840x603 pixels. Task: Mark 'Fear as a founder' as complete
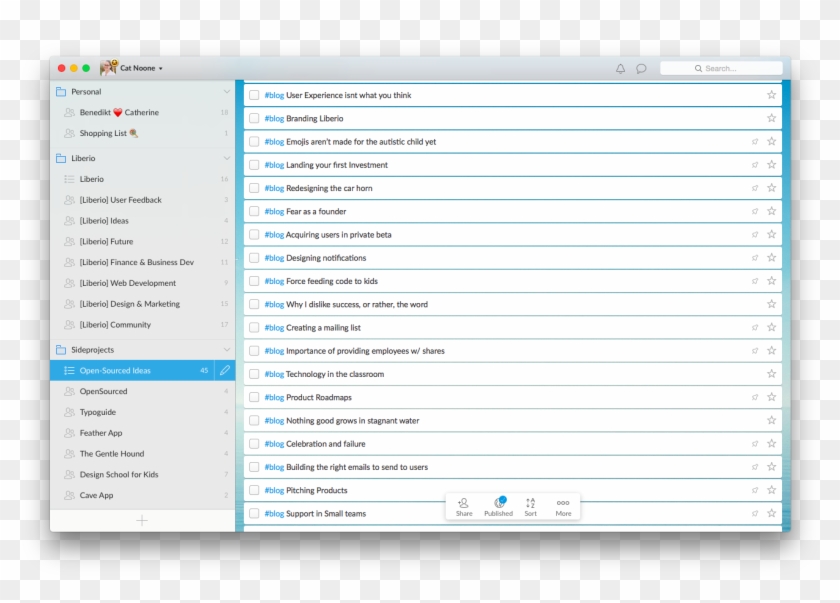[x=254, y=211]
